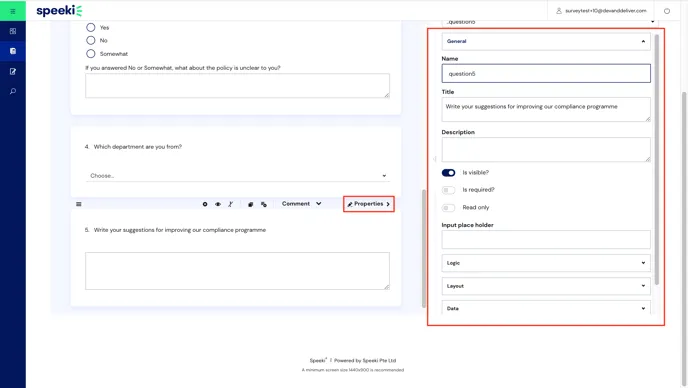Open the search magnifier icon in sidebar
This screenshot has width=688, height=388.
[x=13, y=91]
